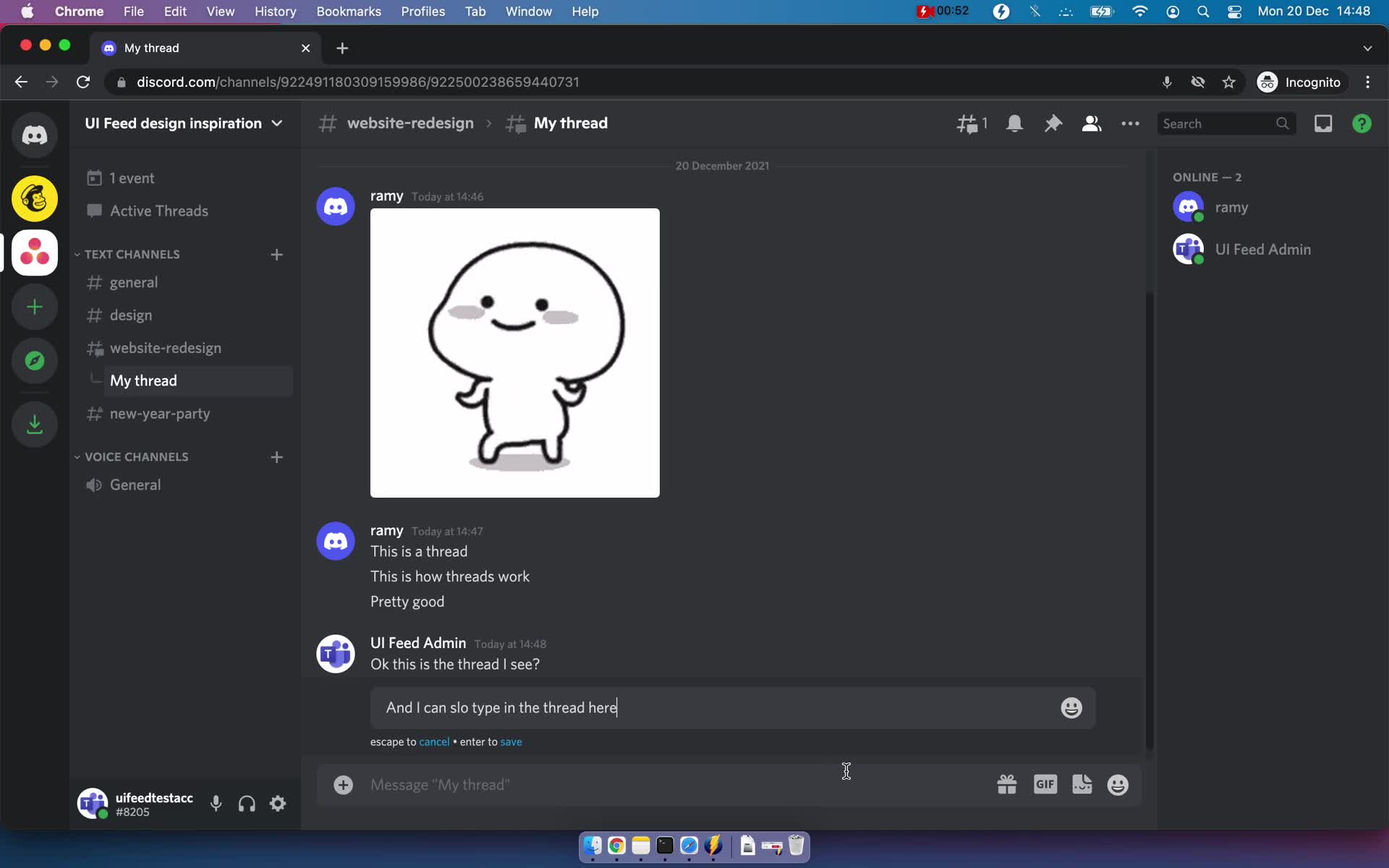Click the add channel button next to TEXT CHANNELS
The height and width of the screenshot is (868, 1389).
point(276,253)
